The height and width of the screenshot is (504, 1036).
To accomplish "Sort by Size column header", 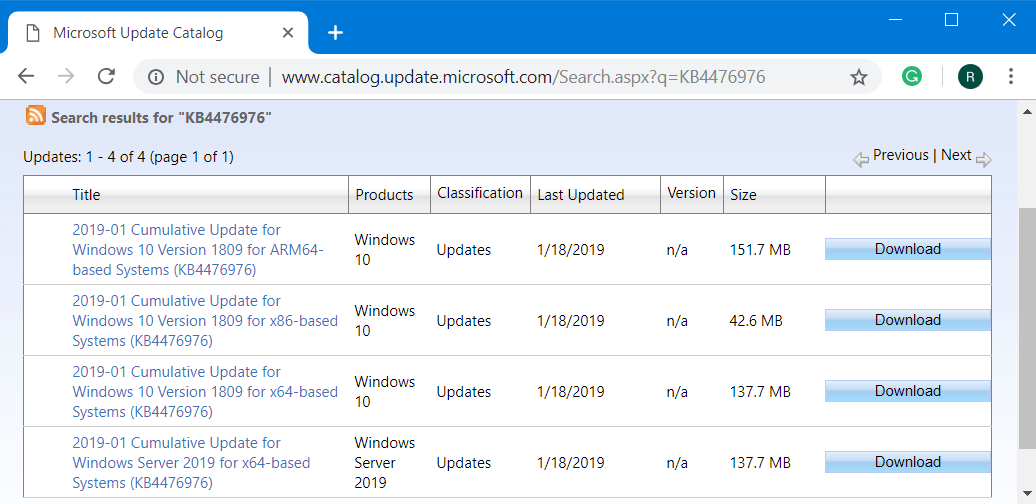I will 743,195.
